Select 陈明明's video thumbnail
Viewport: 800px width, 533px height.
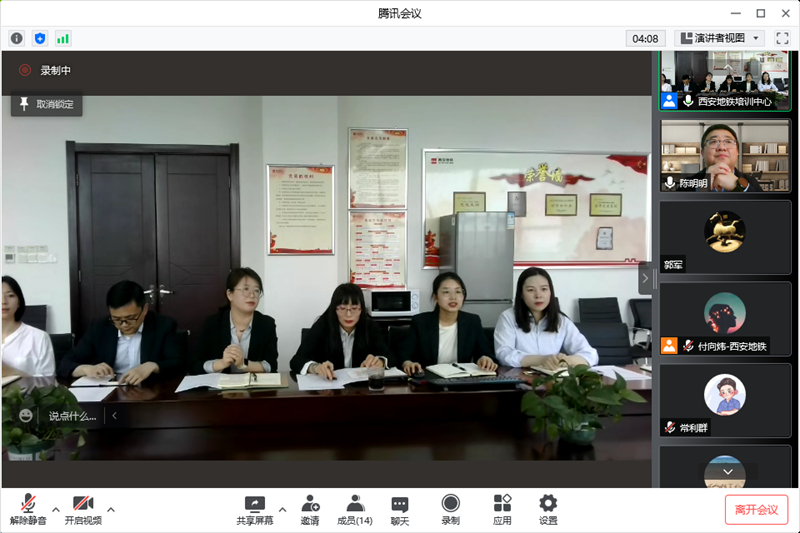tap(725, 156)
